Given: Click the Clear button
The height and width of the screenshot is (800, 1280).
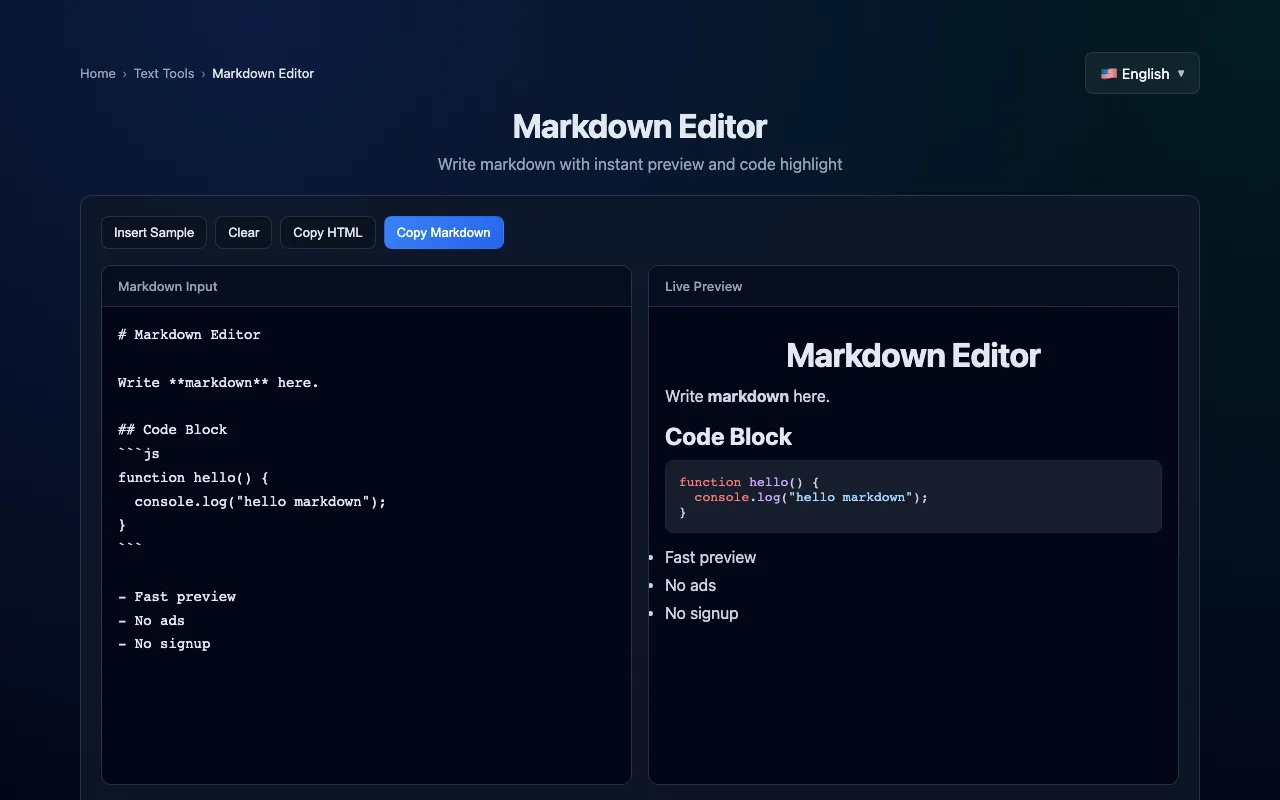Looking at the screenshot, I should point(244,232).
